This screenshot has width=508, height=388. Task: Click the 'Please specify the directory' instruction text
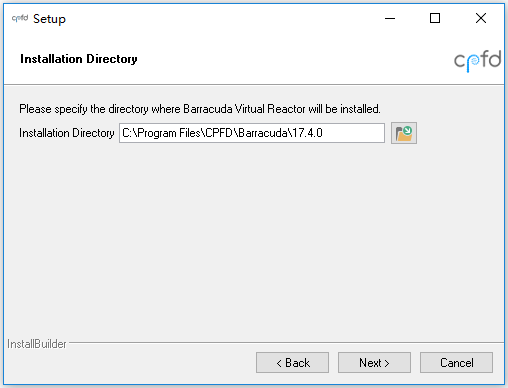[200, 109]
